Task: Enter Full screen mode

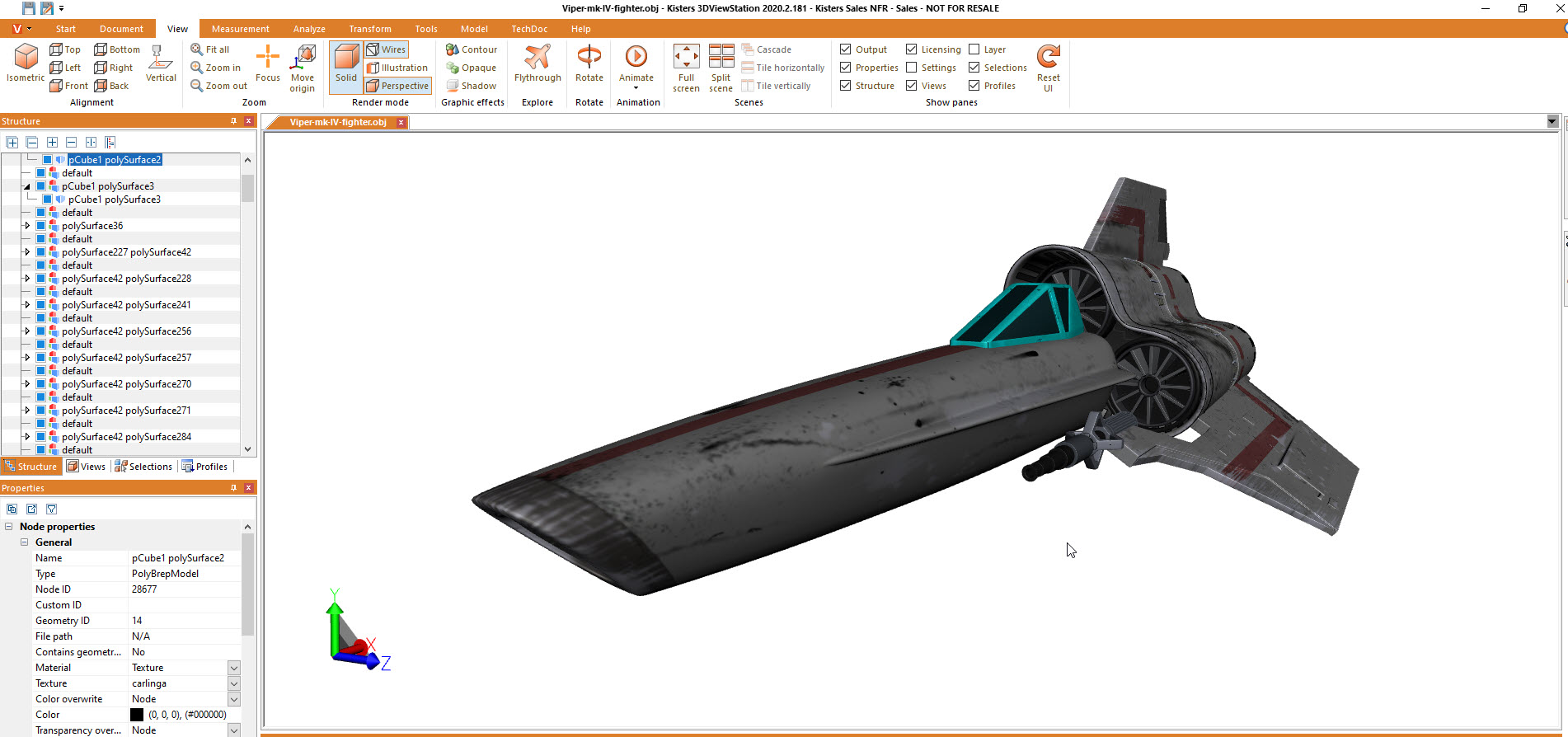Action: pyautogui.click(x=686, y=68)
